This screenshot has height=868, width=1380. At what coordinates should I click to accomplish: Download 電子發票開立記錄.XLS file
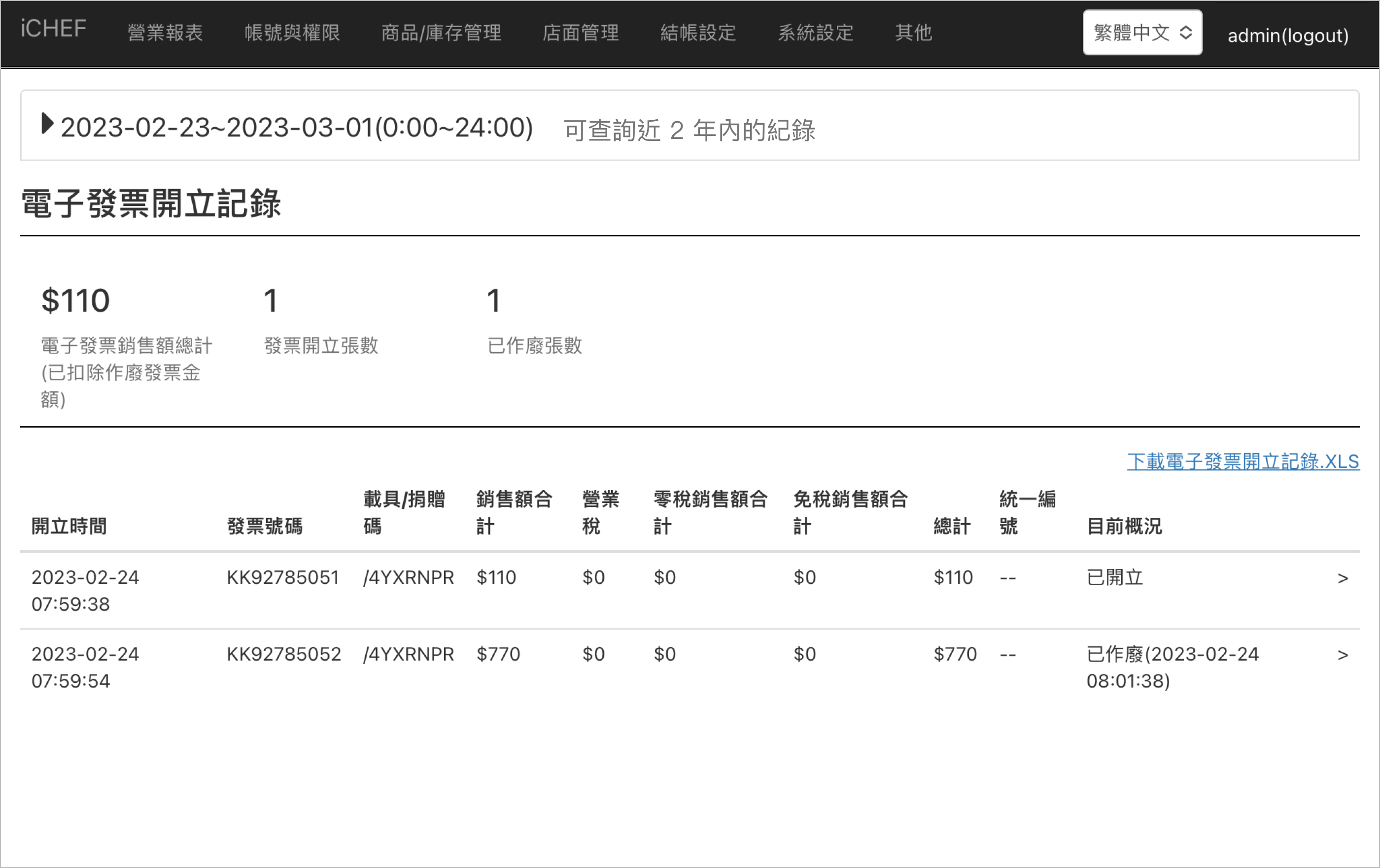click(x=1242, y=461)
